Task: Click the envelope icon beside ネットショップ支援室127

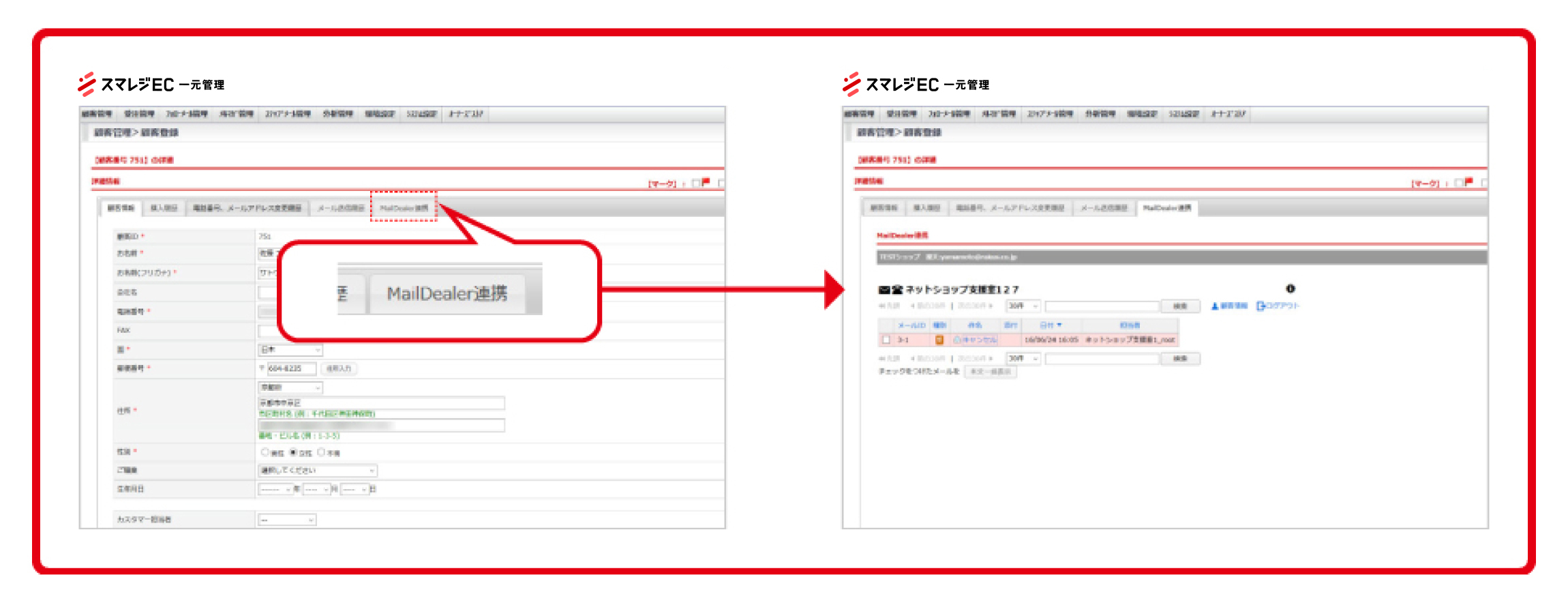Action: (x=884, y=289)
